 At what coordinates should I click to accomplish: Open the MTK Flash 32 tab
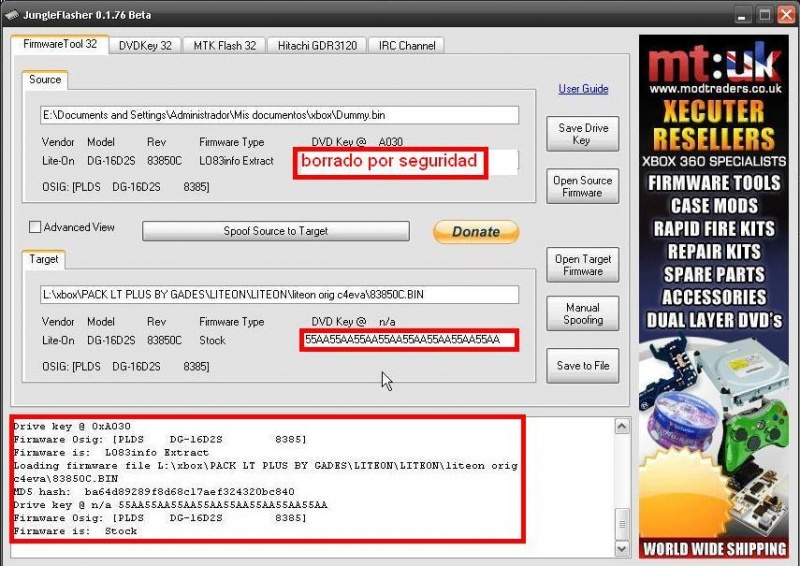[224, 46]
